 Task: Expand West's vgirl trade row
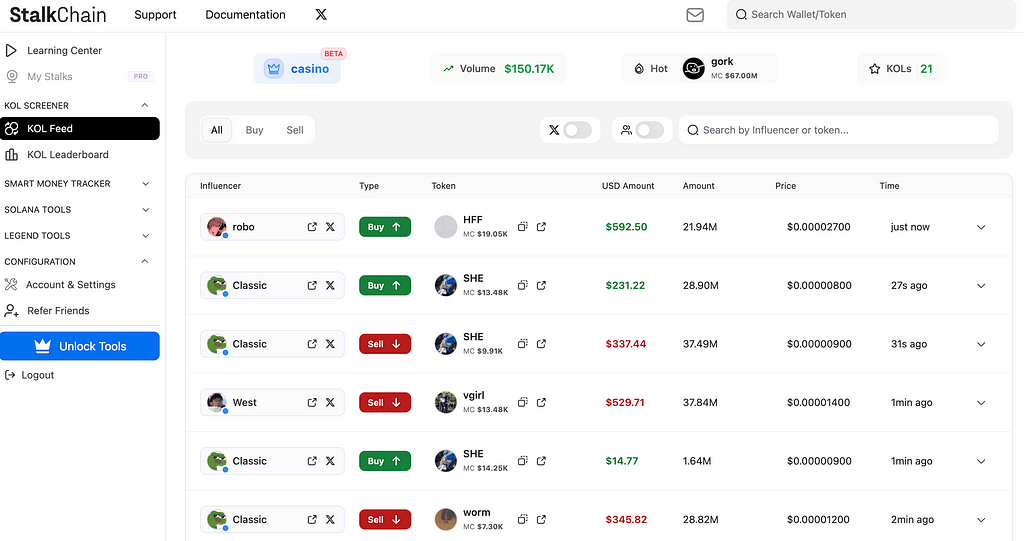[x=981, y=402]
